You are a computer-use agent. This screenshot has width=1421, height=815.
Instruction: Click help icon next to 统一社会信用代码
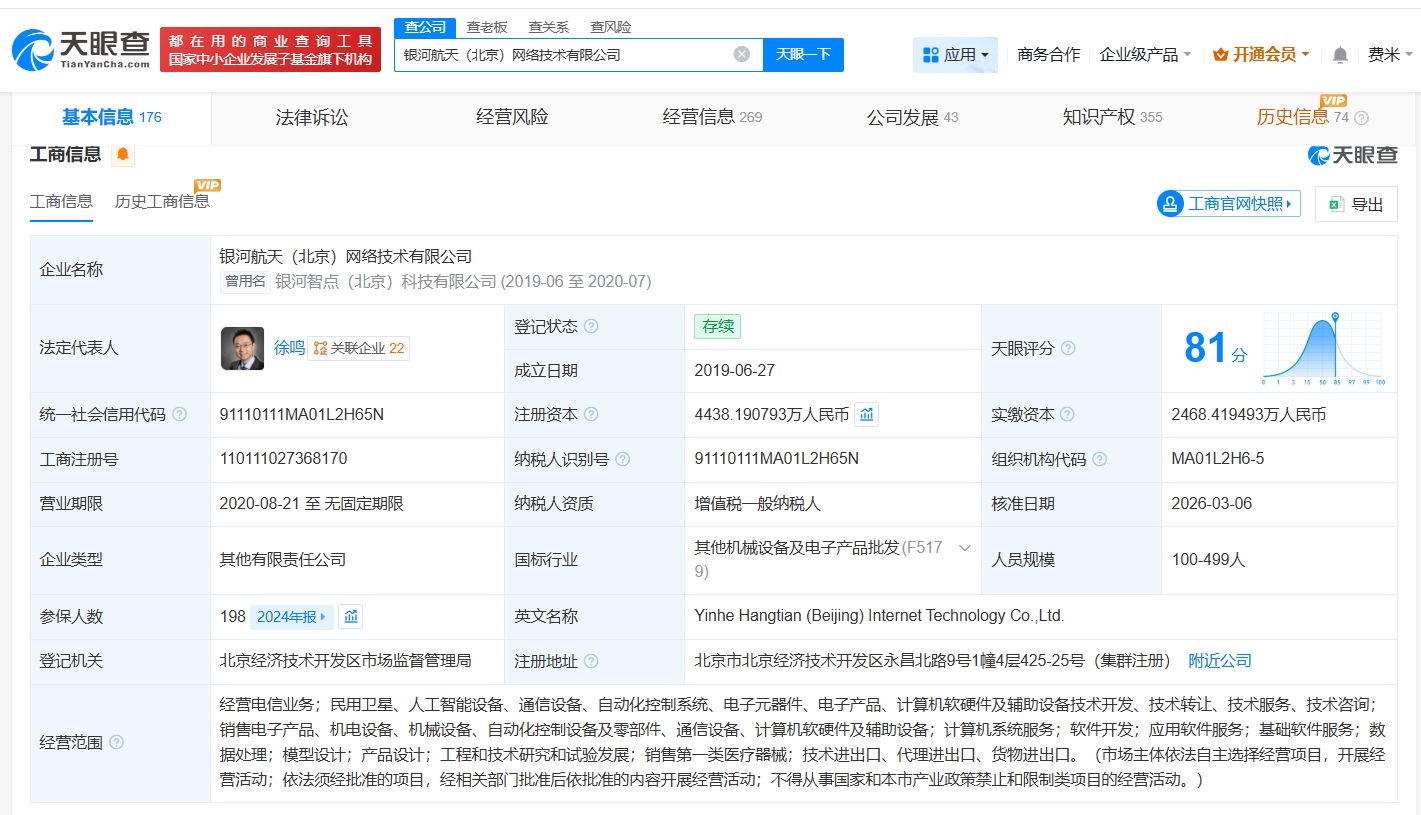tap(180, 414)
